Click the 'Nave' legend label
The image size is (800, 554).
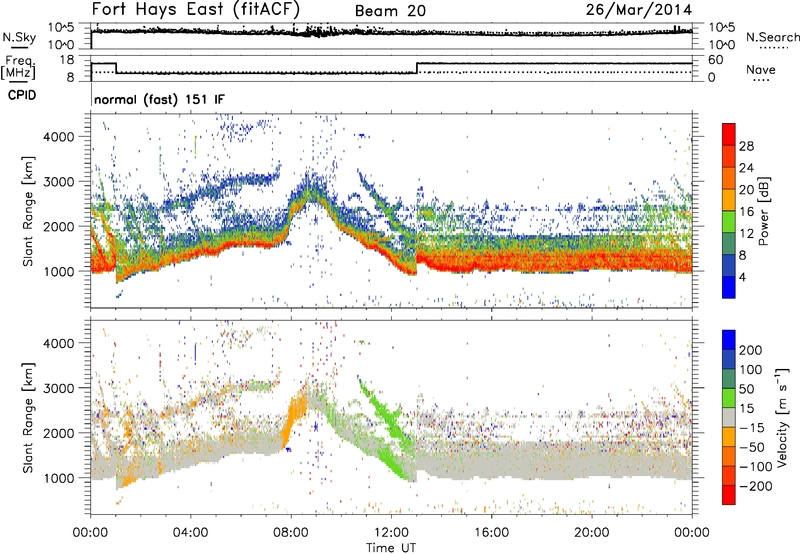761,69
